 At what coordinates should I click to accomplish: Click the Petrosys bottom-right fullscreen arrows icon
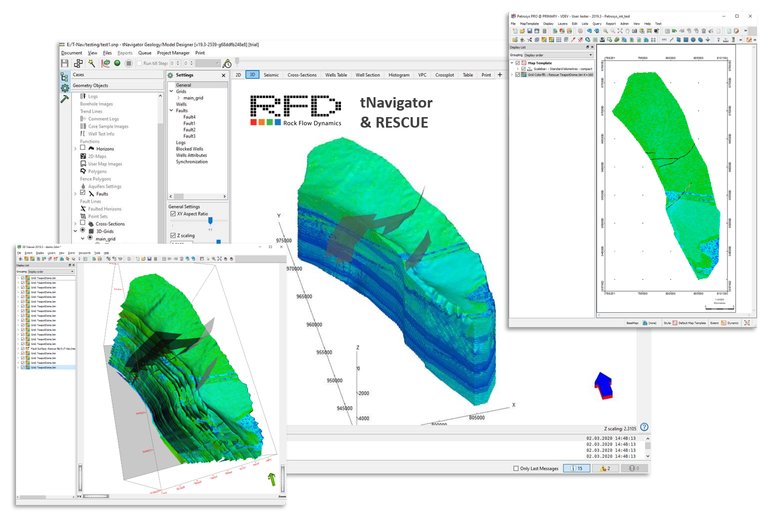(x=747, y=323)
